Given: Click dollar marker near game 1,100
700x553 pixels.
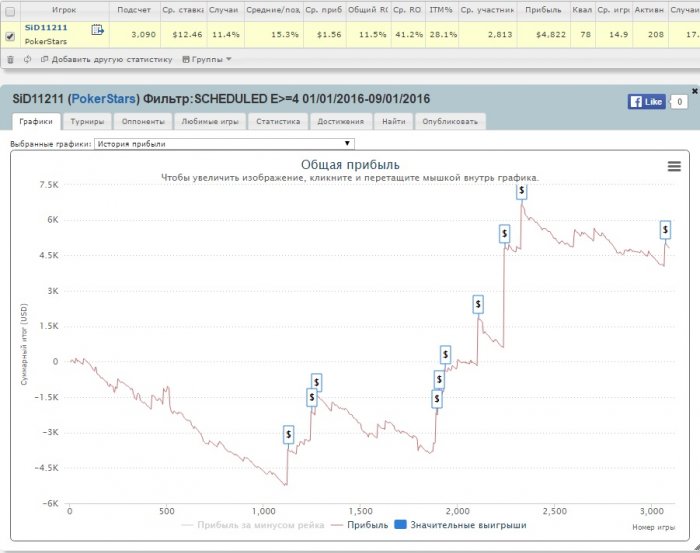Looking at the screenshot, I should (288, 434).
